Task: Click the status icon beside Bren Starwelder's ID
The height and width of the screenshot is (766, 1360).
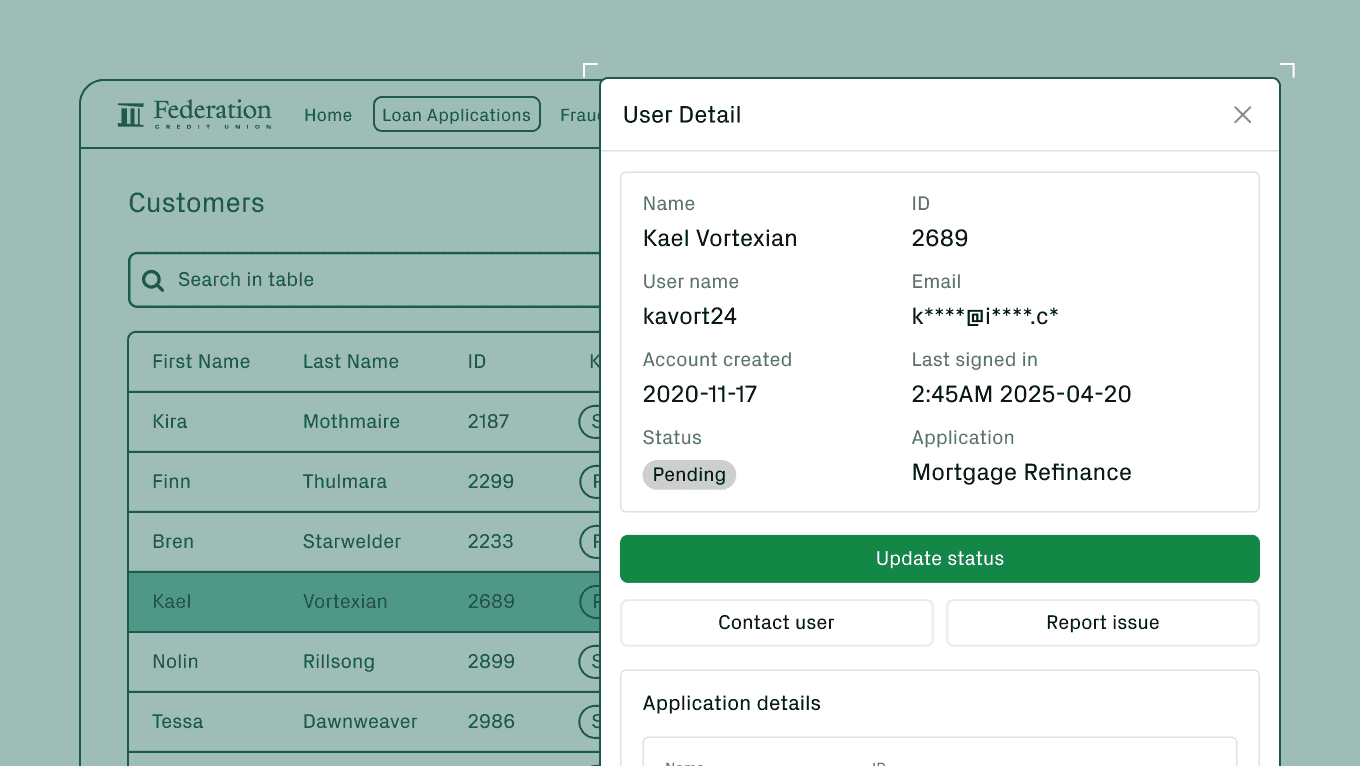Action: click(594, 541)
